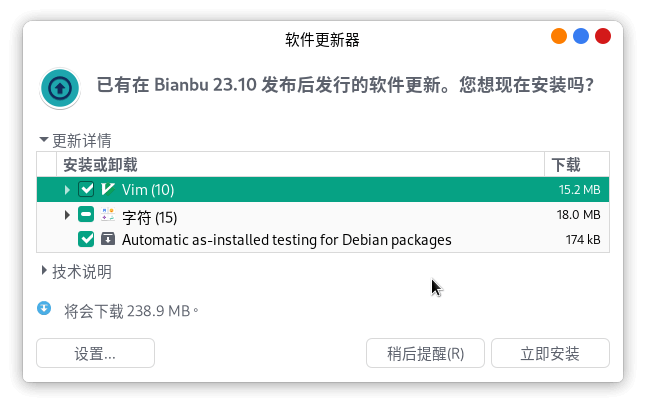
Task: Expand the 字符 (15) tree row
Action: (x=67, y=215)
